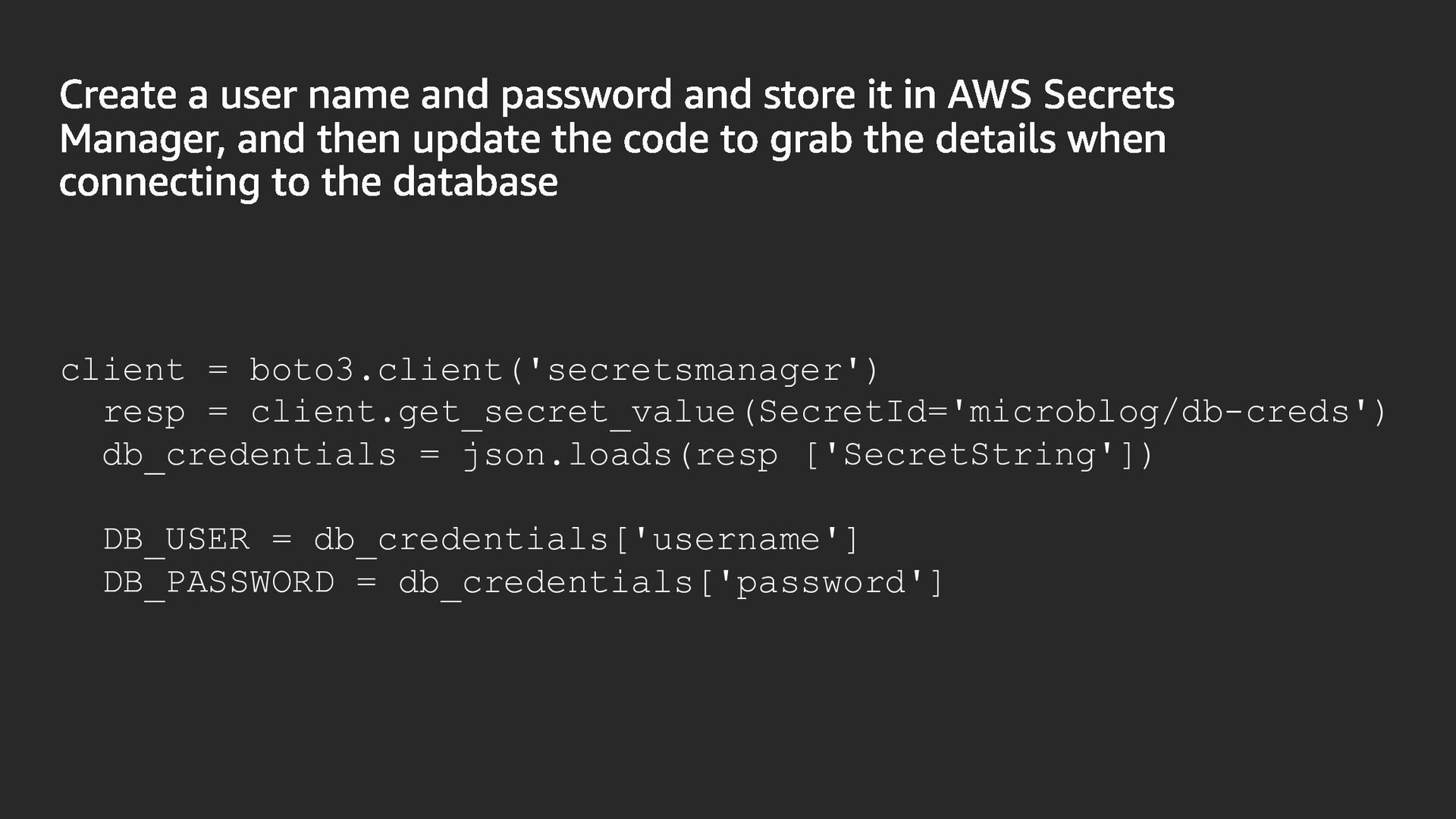1456x819 pixels.
Task: Click the word "database" in the heading
Action: (x=475, y=183)
